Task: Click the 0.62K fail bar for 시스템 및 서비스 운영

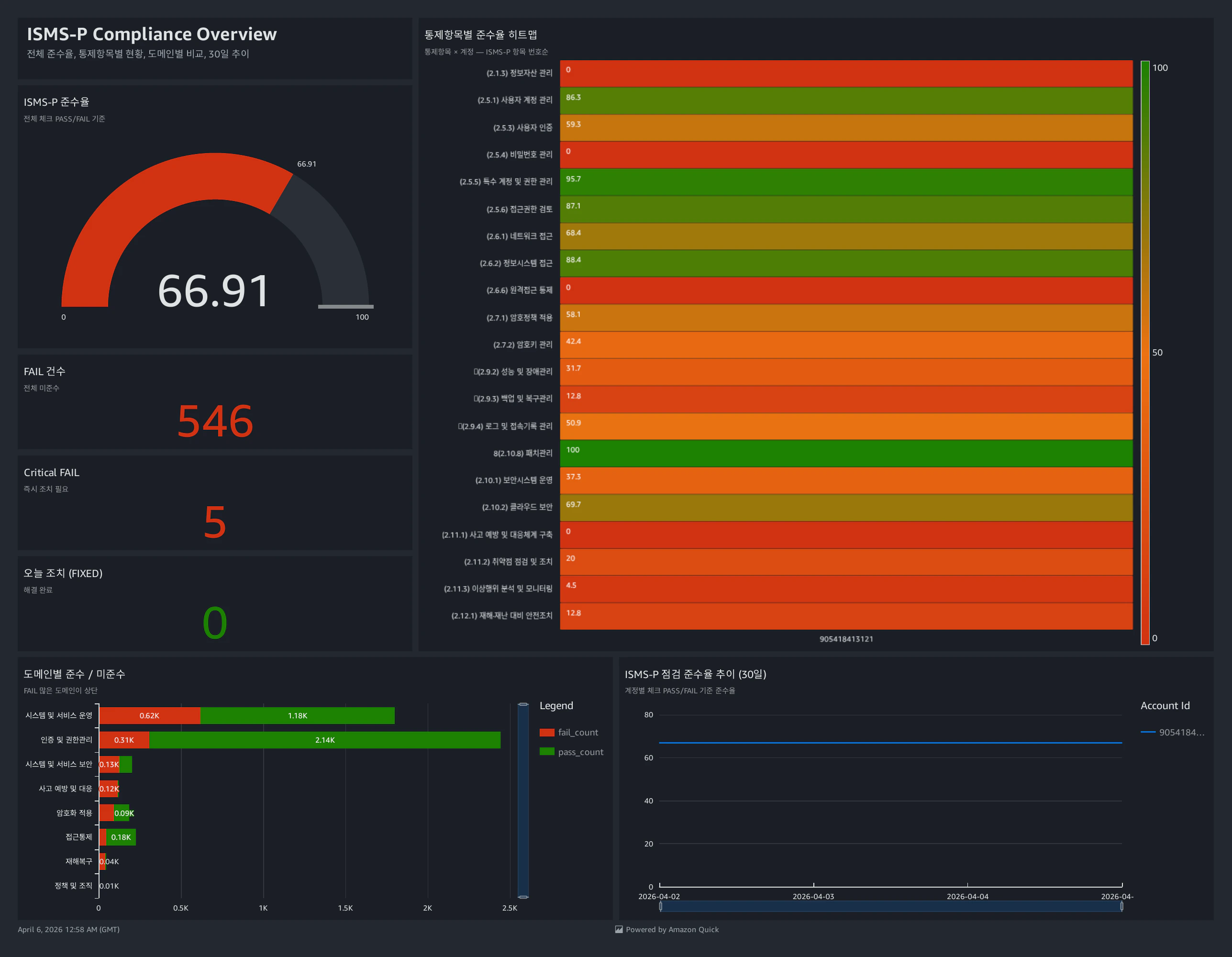Action: [x=149, y=715]
